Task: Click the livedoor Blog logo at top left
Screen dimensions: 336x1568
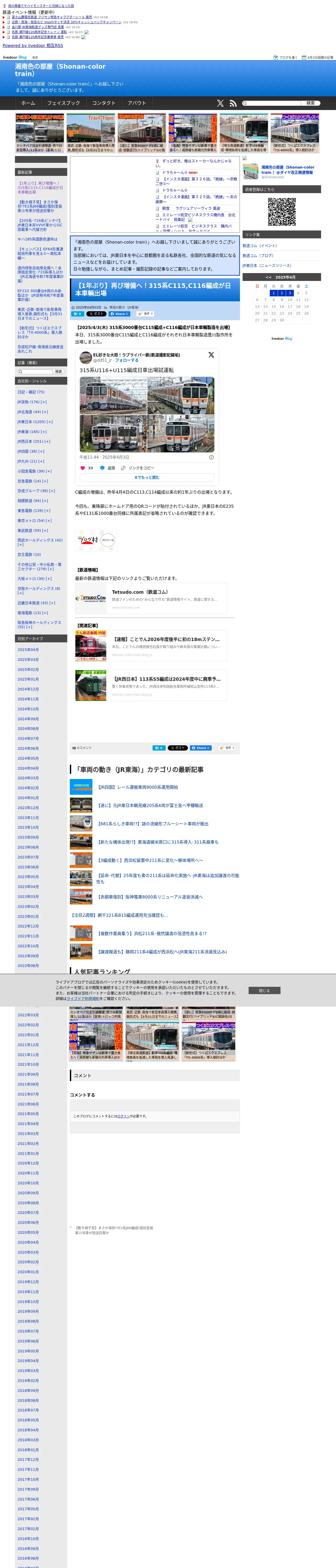Action: pyautogui.click(x=15, y=57)
